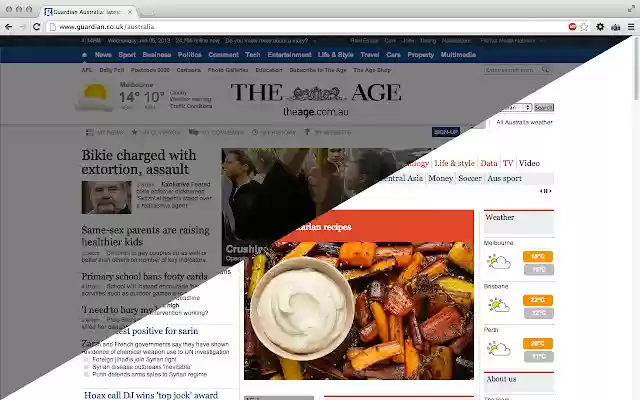Viewport: 640px width, 400px height.
Task: Click the Home icon in The Age navigation
Action: [84, 55]
